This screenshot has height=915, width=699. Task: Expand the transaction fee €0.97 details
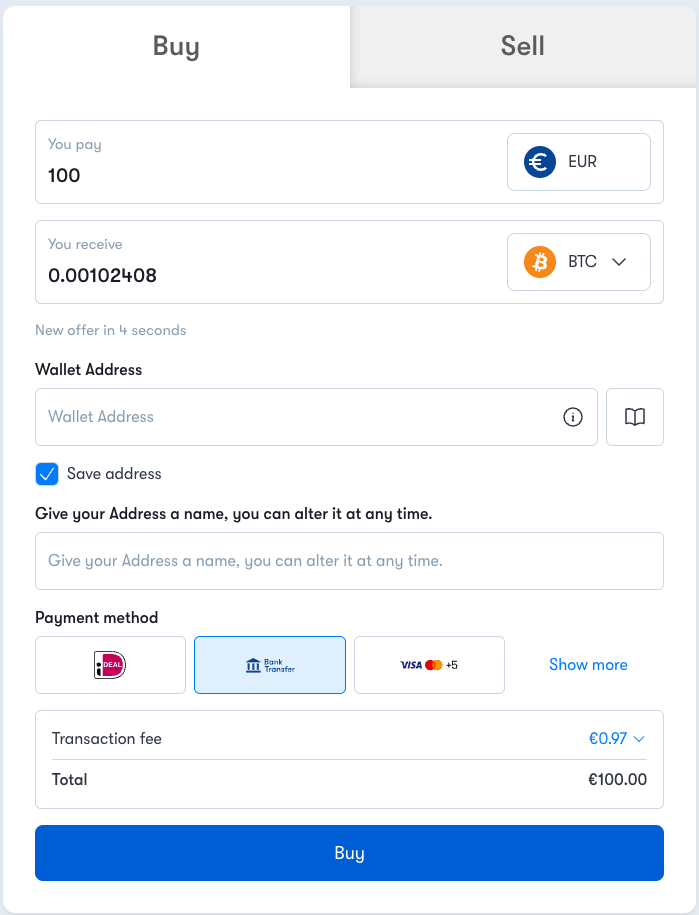[616, 739]
